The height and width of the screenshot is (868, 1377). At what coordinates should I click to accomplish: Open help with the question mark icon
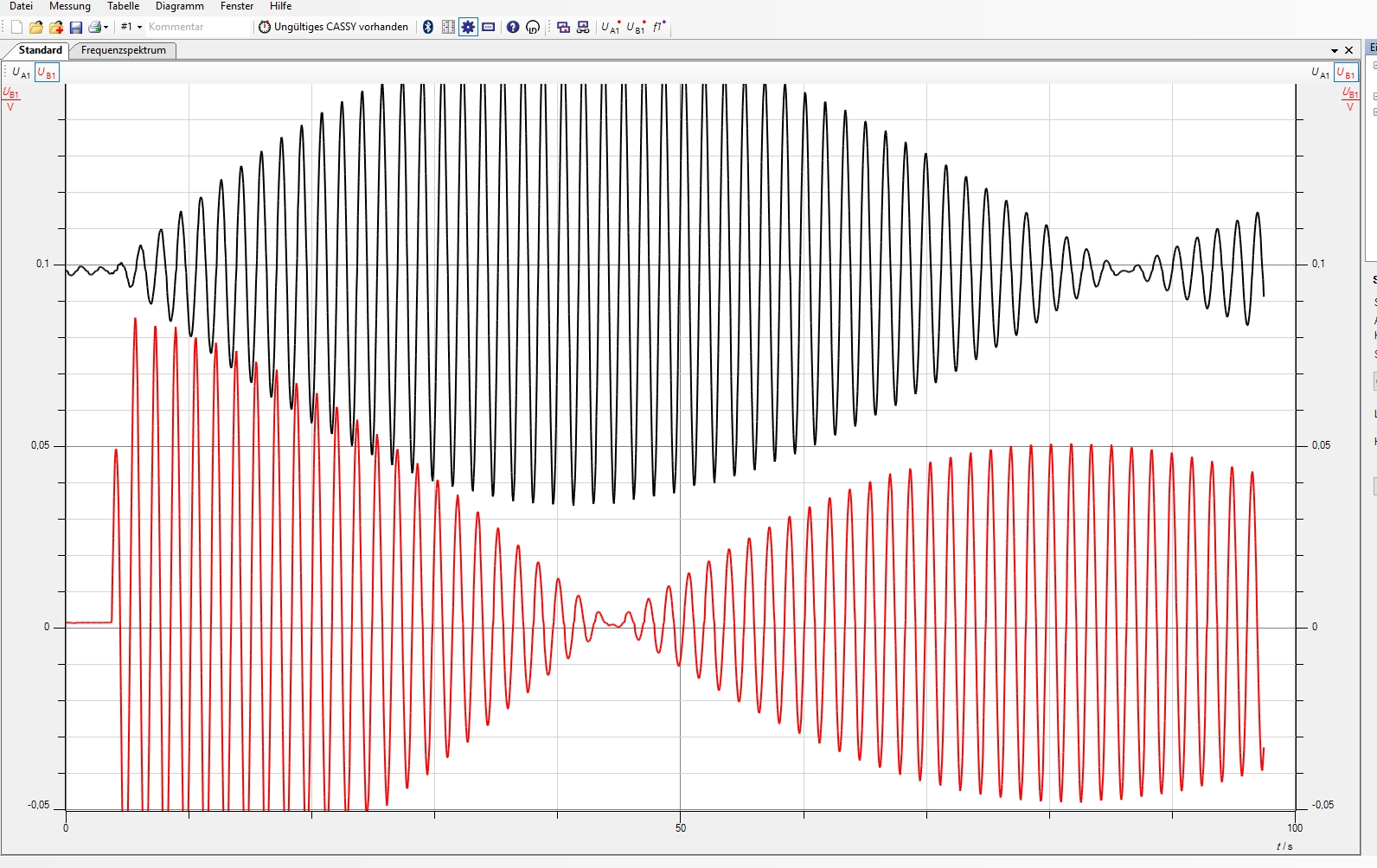tap(513, 27)
